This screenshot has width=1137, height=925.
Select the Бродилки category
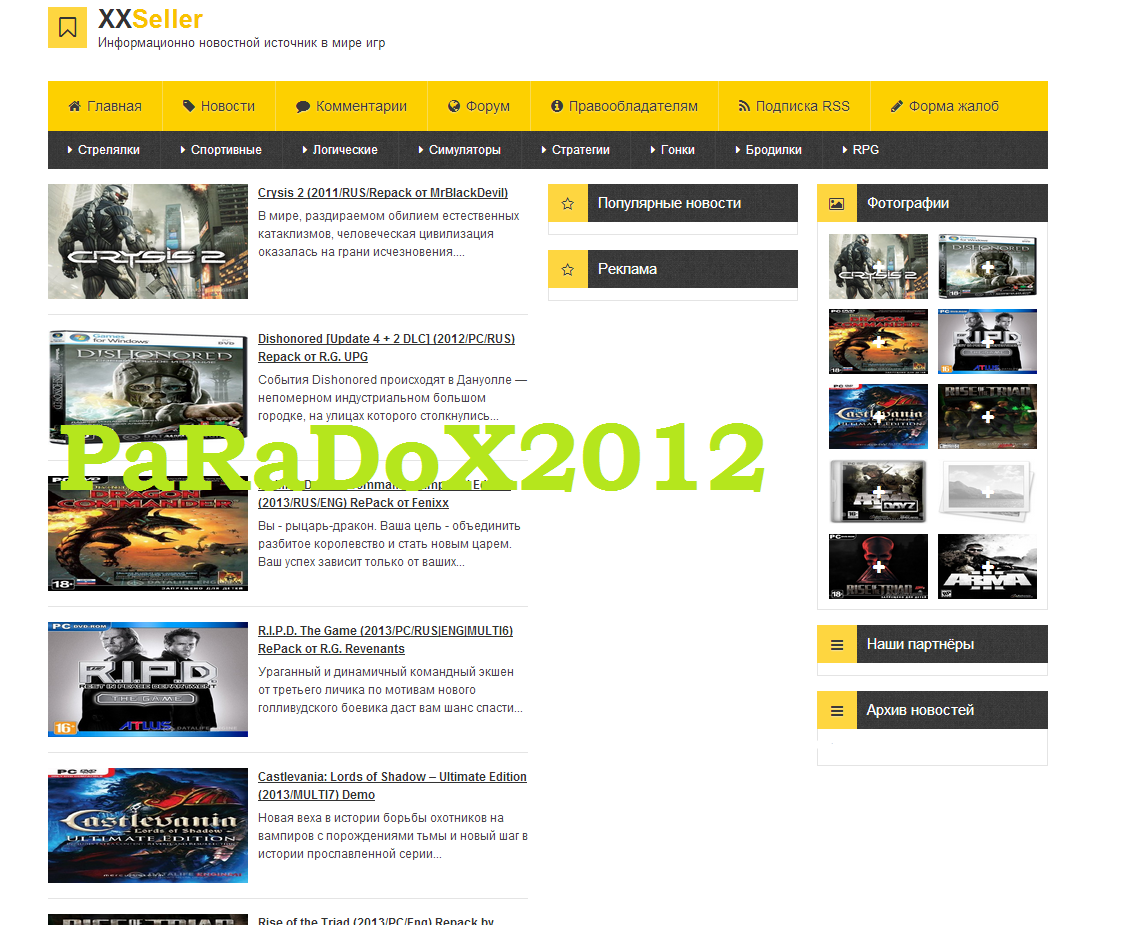click(769, 150)
